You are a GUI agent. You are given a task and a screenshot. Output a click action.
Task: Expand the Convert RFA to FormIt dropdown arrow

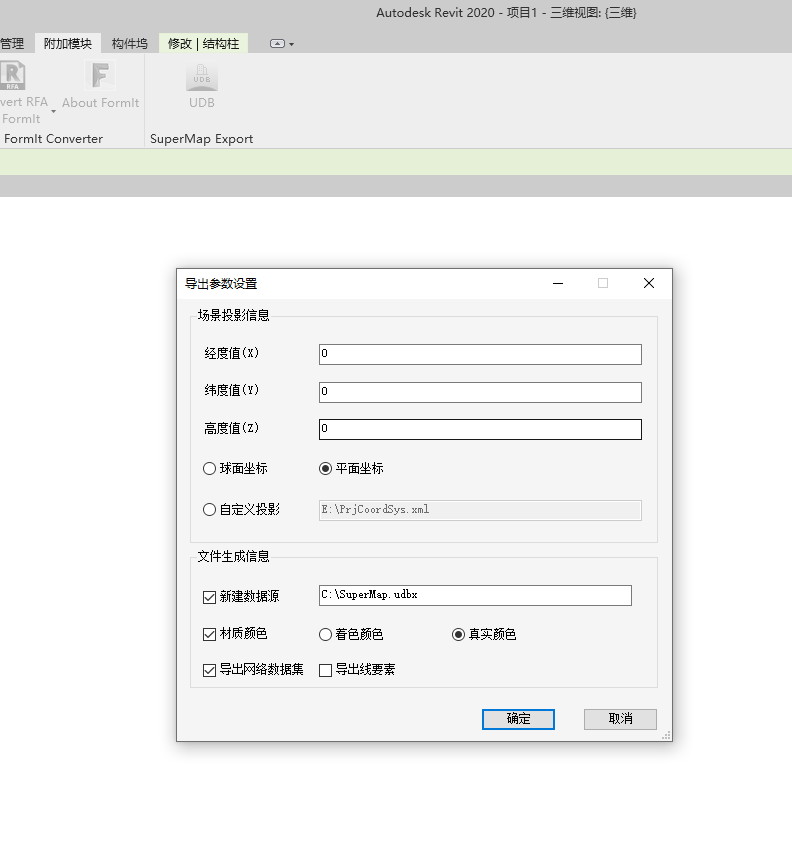click(53, 111)
